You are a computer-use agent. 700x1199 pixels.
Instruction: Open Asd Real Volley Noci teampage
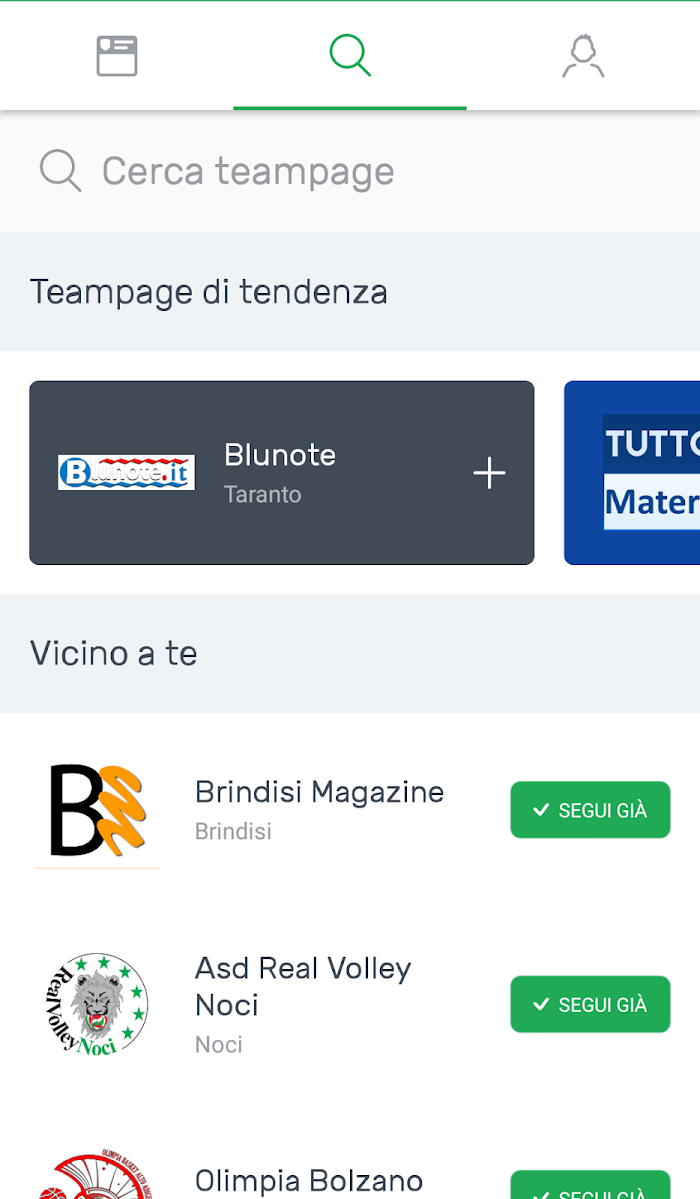coord(303,986)
